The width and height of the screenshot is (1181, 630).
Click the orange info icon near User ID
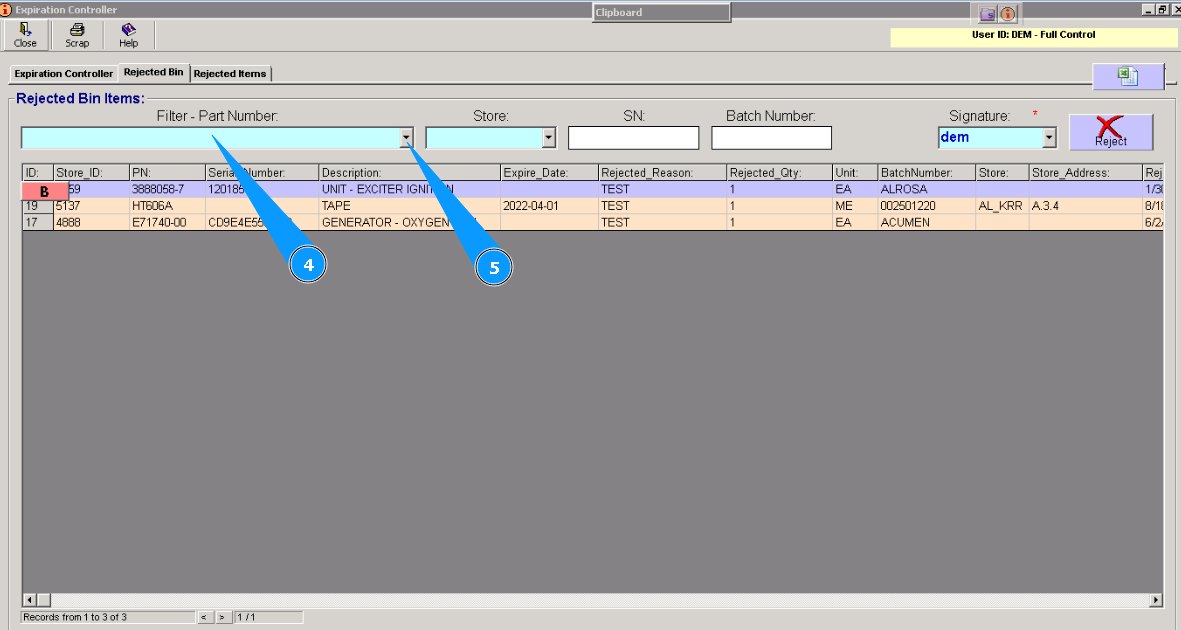pyautogui.click(x=1008, y=14)
